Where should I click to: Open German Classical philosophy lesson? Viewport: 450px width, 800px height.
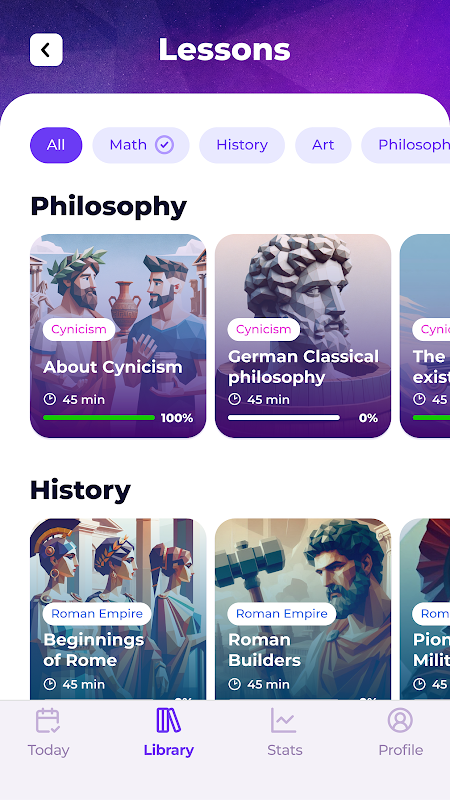(x=303, y=336)
